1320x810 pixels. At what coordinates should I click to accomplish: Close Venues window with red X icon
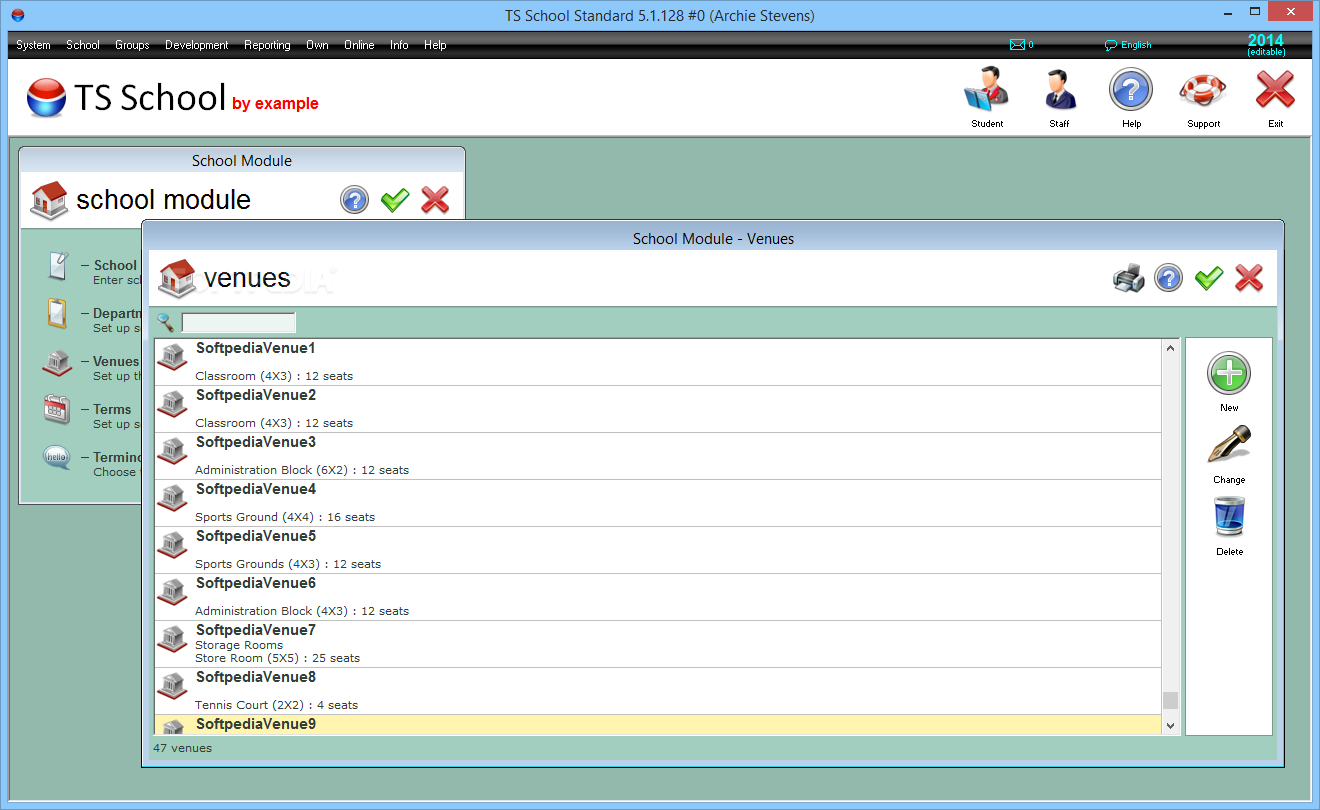[1249, 278]
